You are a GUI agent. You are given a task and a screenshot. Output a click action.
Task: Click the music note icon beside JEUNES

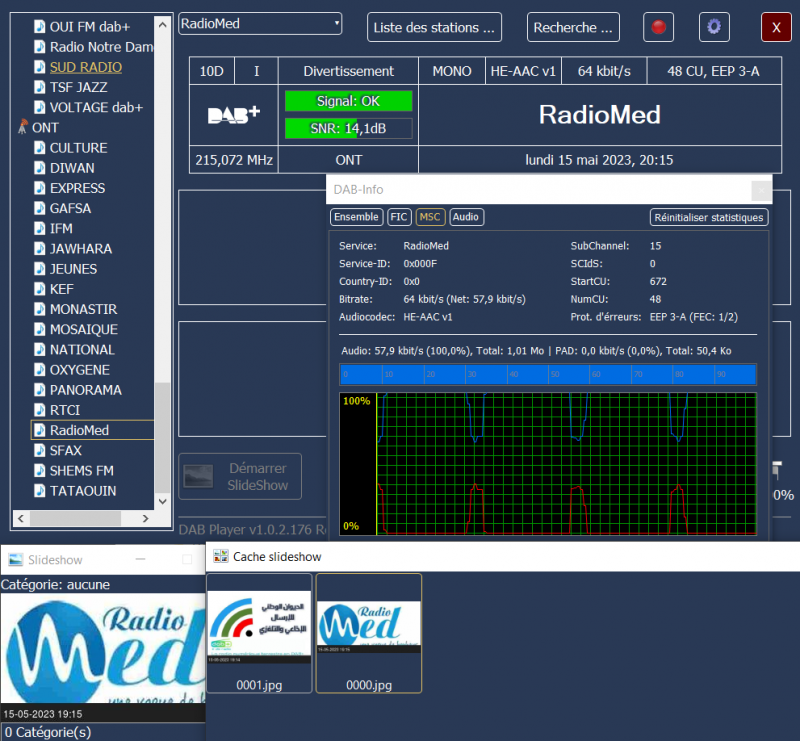(39, 268)
